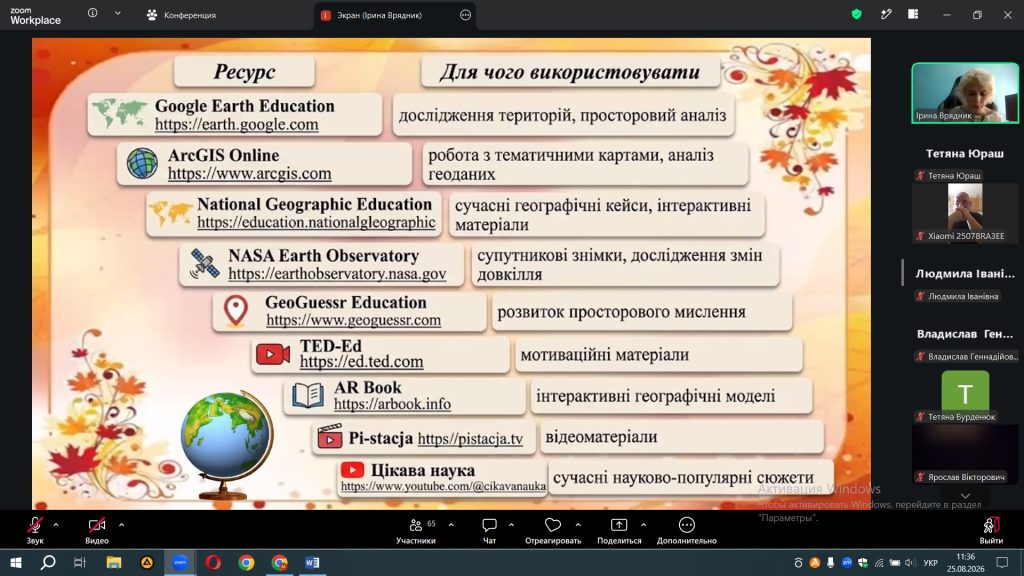Expand chat options arrow next to Чат
Screen dimensions: 1024x576
click(511, 525)
